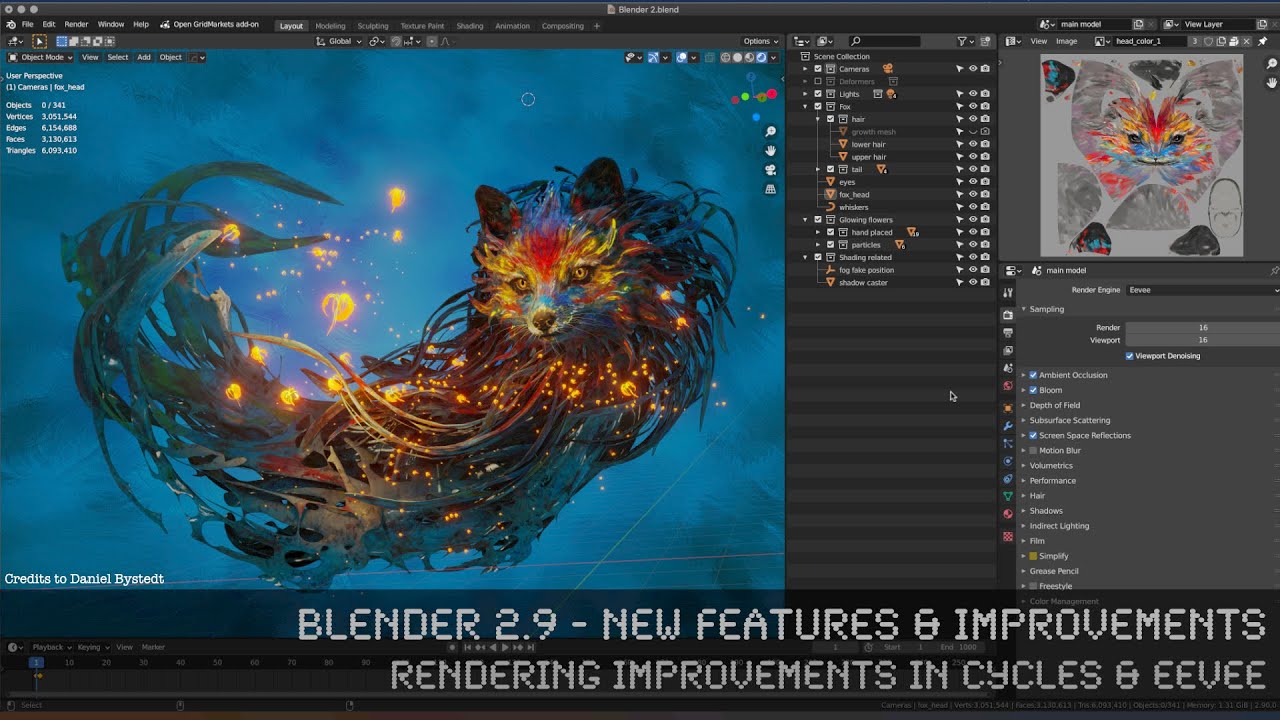The image size is (1280, 720).
Task: Open the Object Data mesh properties tab
Action: pos(1008,497)
